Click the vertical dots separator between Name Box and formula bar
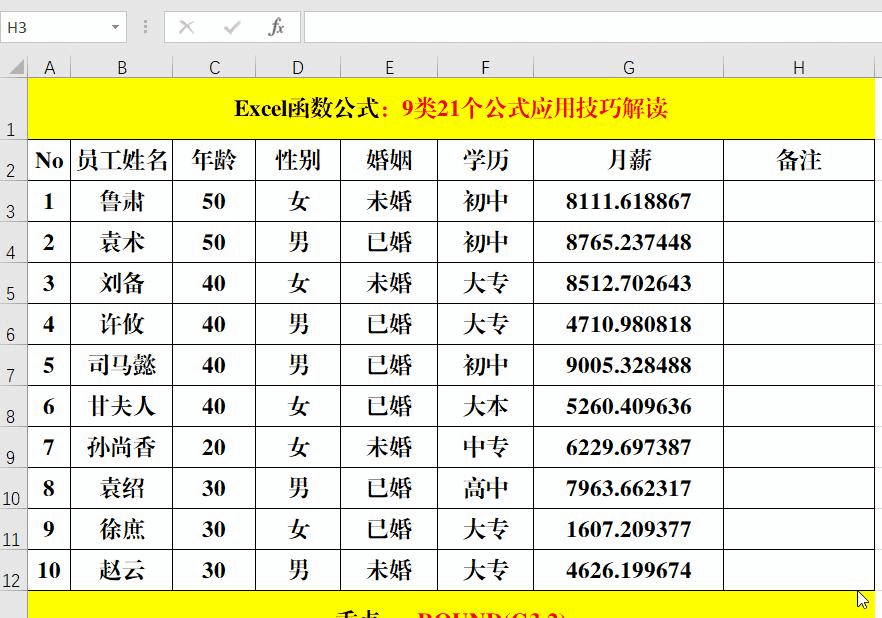Image resolution: width=882 pixels, height=618 pixels. 148,27
